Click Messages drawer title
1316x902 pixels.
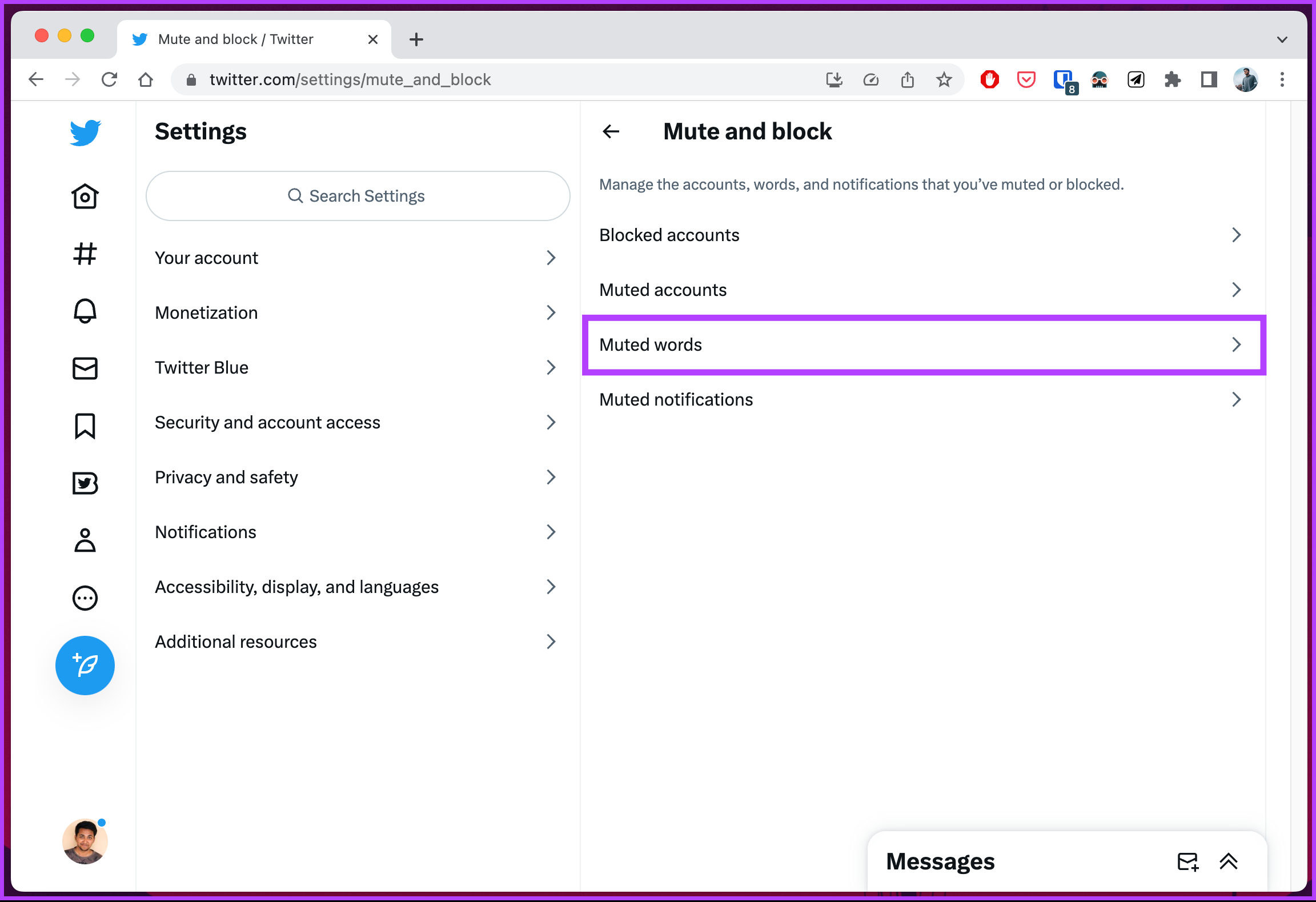pyautogui.click(x=940, y=861)
